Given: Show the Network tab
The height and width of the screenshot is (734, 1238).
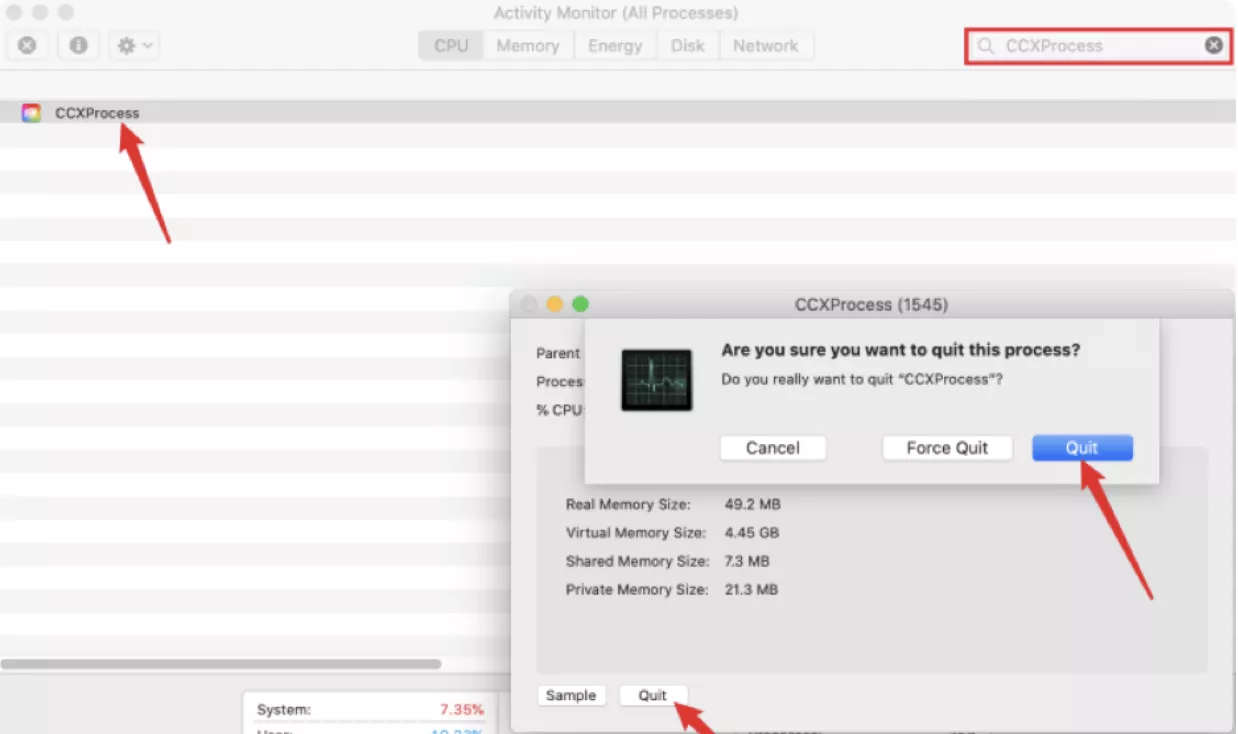Looking at the screenshot, I should pos(765,46).
